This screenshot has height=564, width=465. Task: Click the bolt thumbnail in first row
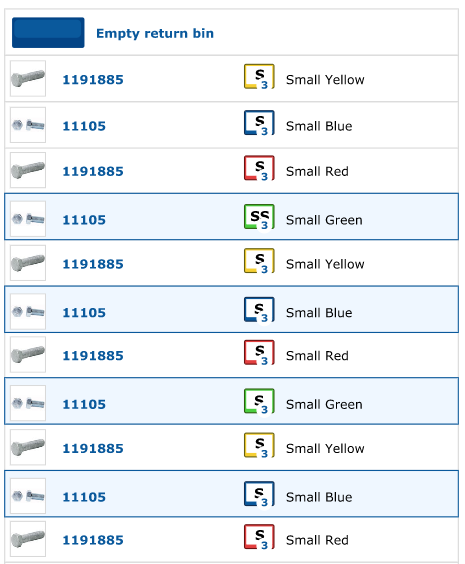(28, 78)
